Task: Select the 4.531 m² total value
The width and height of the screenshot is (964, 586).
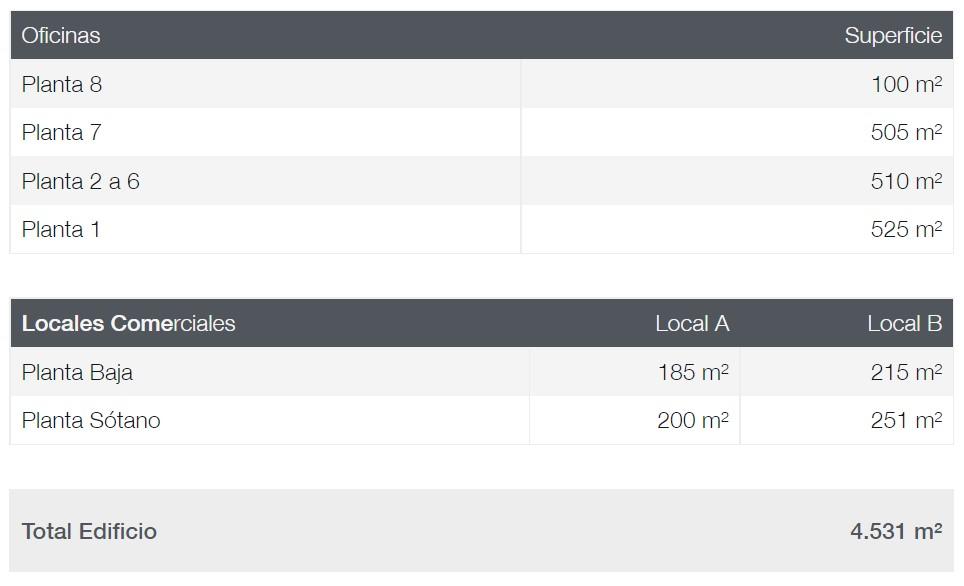Action: click(x=896, y=531)
